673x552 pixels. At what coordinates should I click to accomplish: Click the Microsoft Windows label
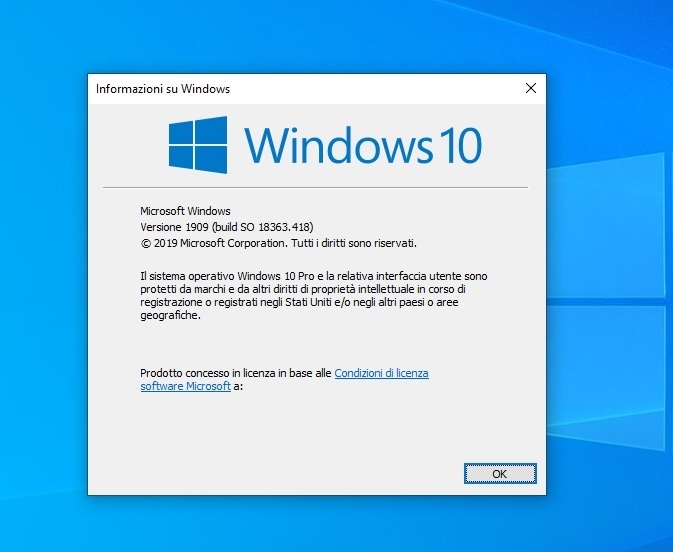185,211
